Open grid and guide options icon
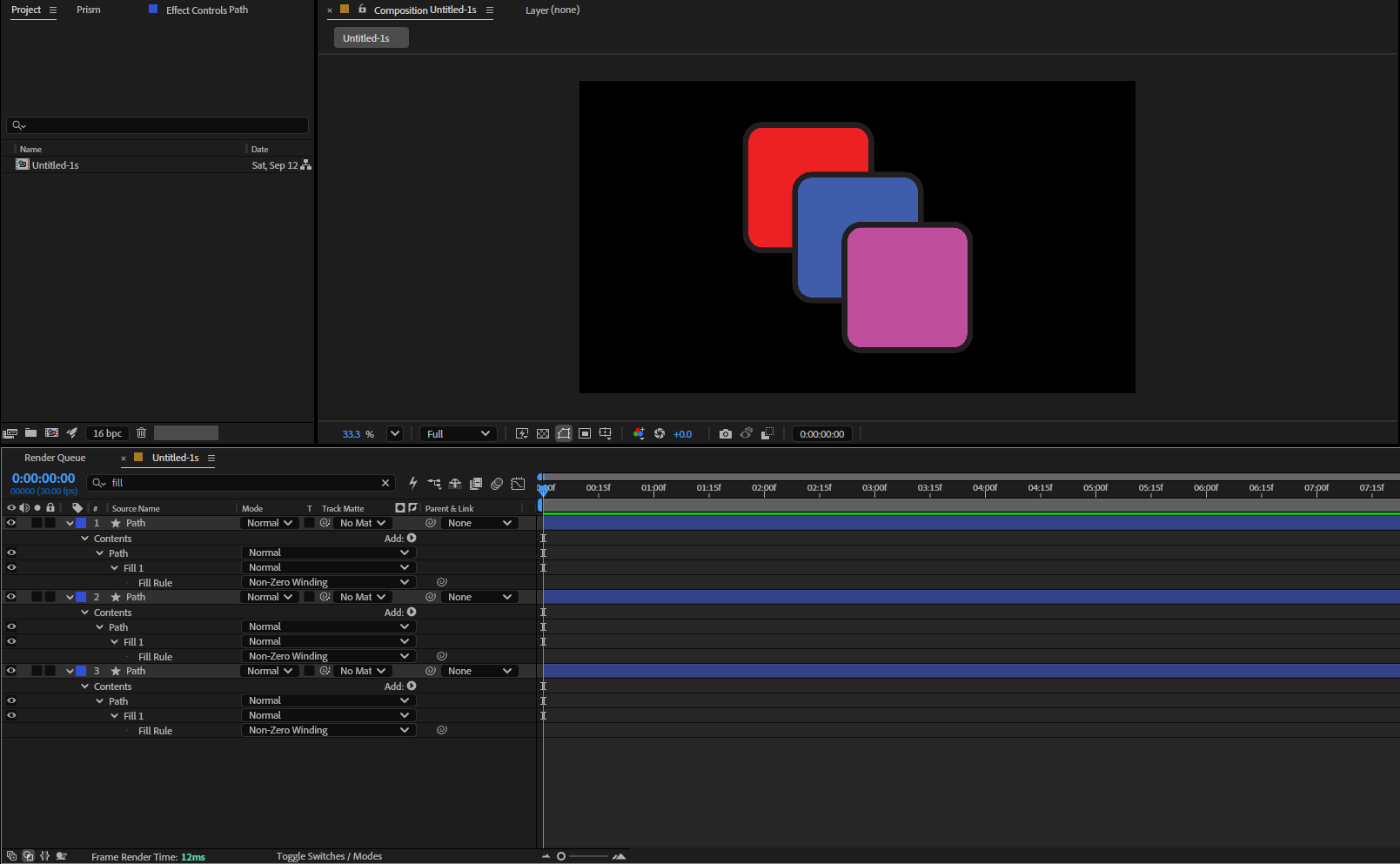Screen dimensions: 1400x864 (606, 434)
